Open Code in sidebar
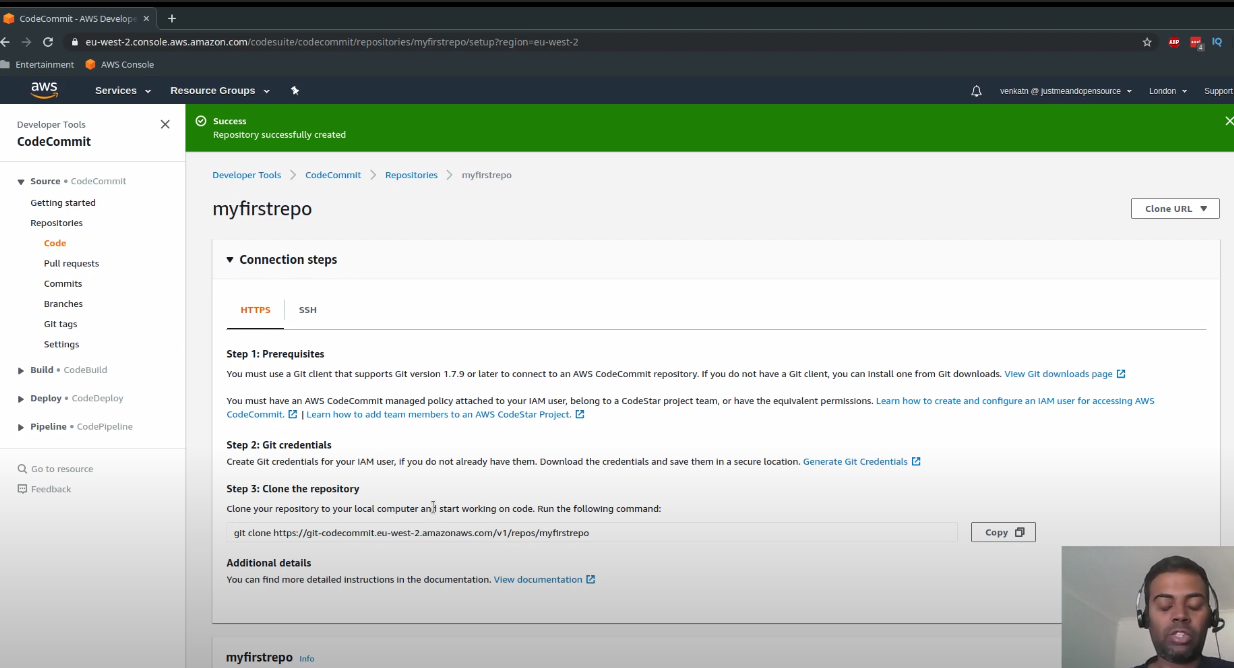This screenshot has width=1234, height=668. point(55,243)
